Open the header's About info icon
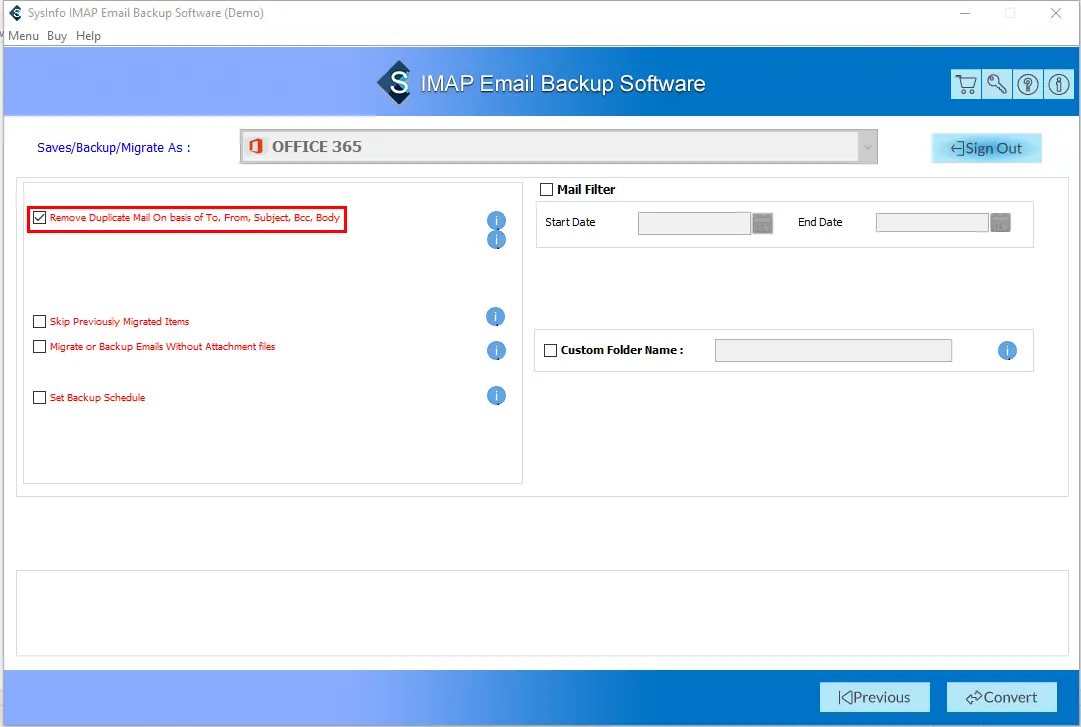The image size is (1081, 727). [1059, 85]
